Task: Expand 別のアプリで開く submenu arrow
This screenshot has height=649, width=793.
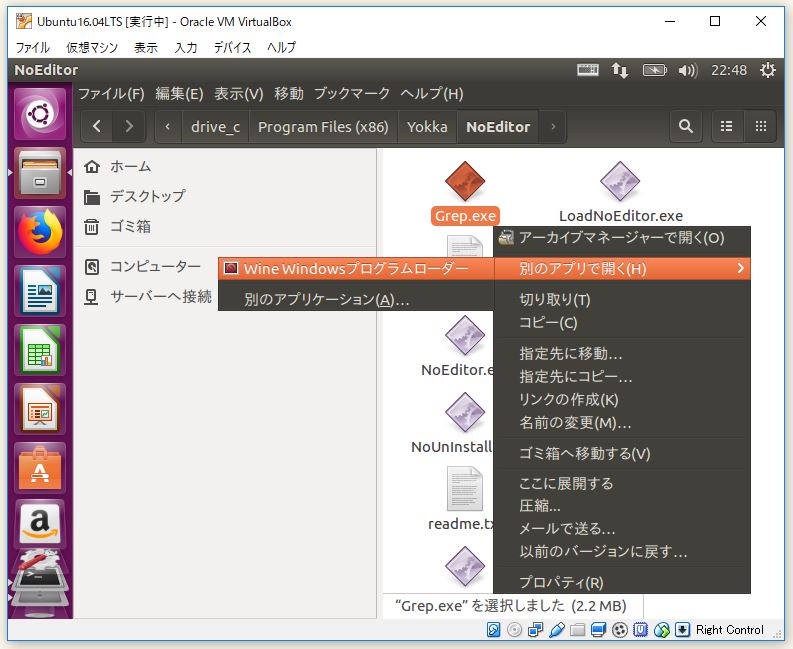Action: coord(740,269)
